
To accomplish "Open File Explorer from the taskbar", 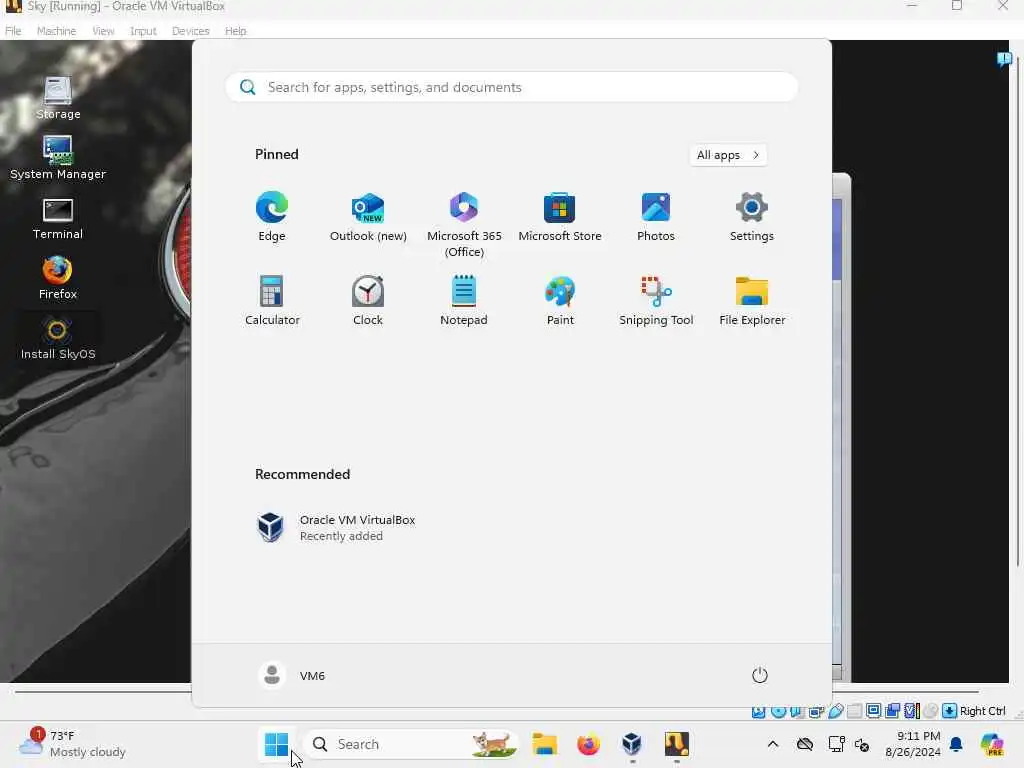I will pos(545,744).
